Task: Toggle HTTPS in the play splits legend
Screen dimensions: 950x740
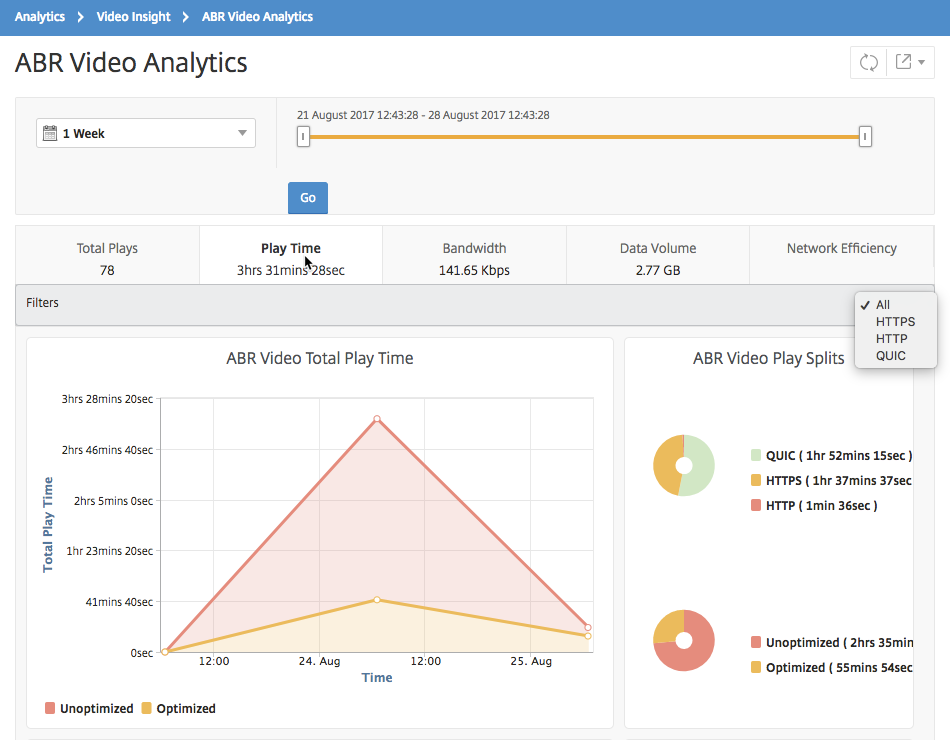Action: 832,481
